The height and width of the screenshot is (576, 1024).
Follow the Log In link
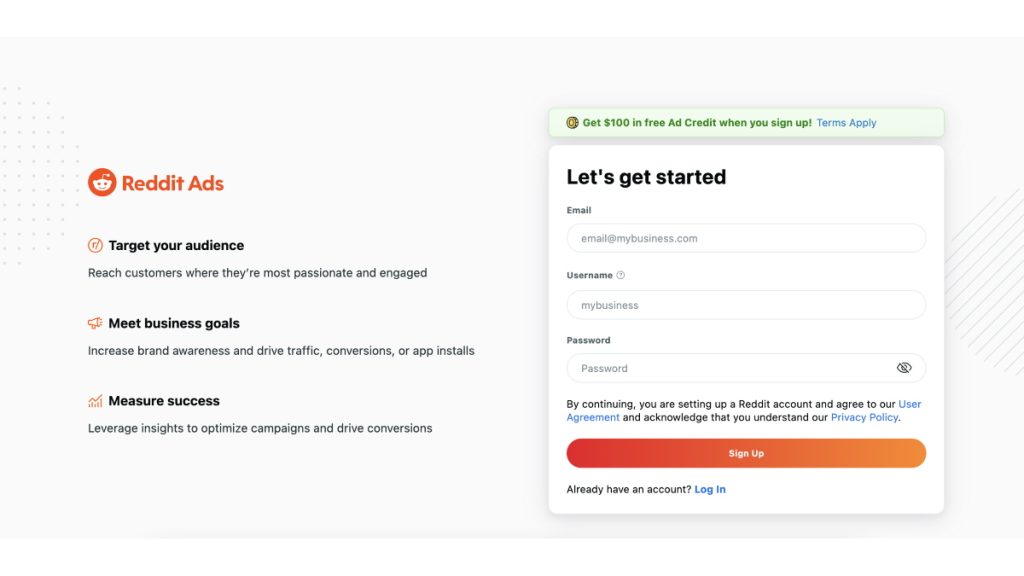(710, 489)
